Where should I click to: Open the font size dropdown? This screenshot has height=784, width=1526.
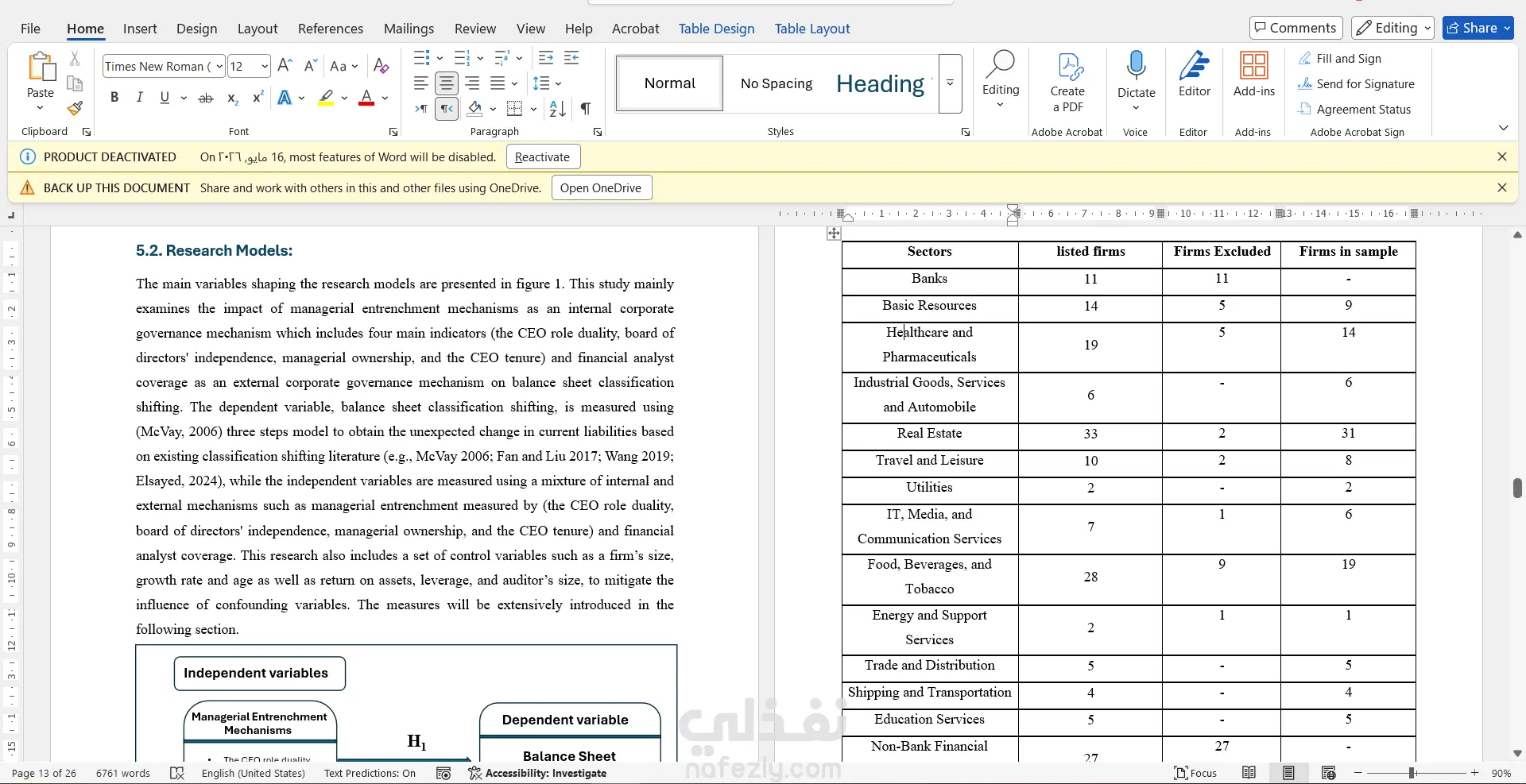(265, 67)
